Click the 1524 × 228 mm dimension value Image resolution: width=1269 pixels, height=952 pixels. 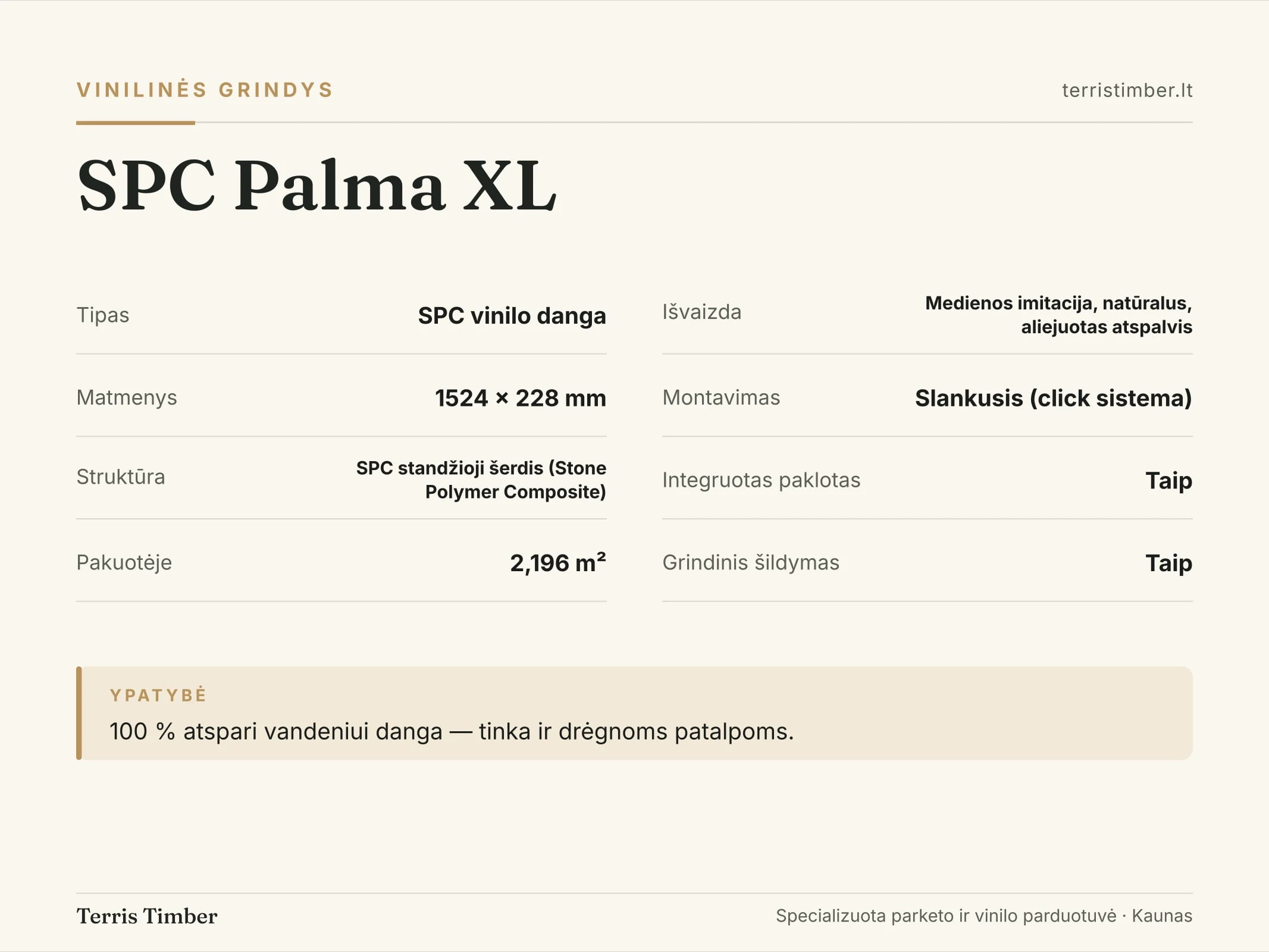pyautogui.click(x=521, y=398)
